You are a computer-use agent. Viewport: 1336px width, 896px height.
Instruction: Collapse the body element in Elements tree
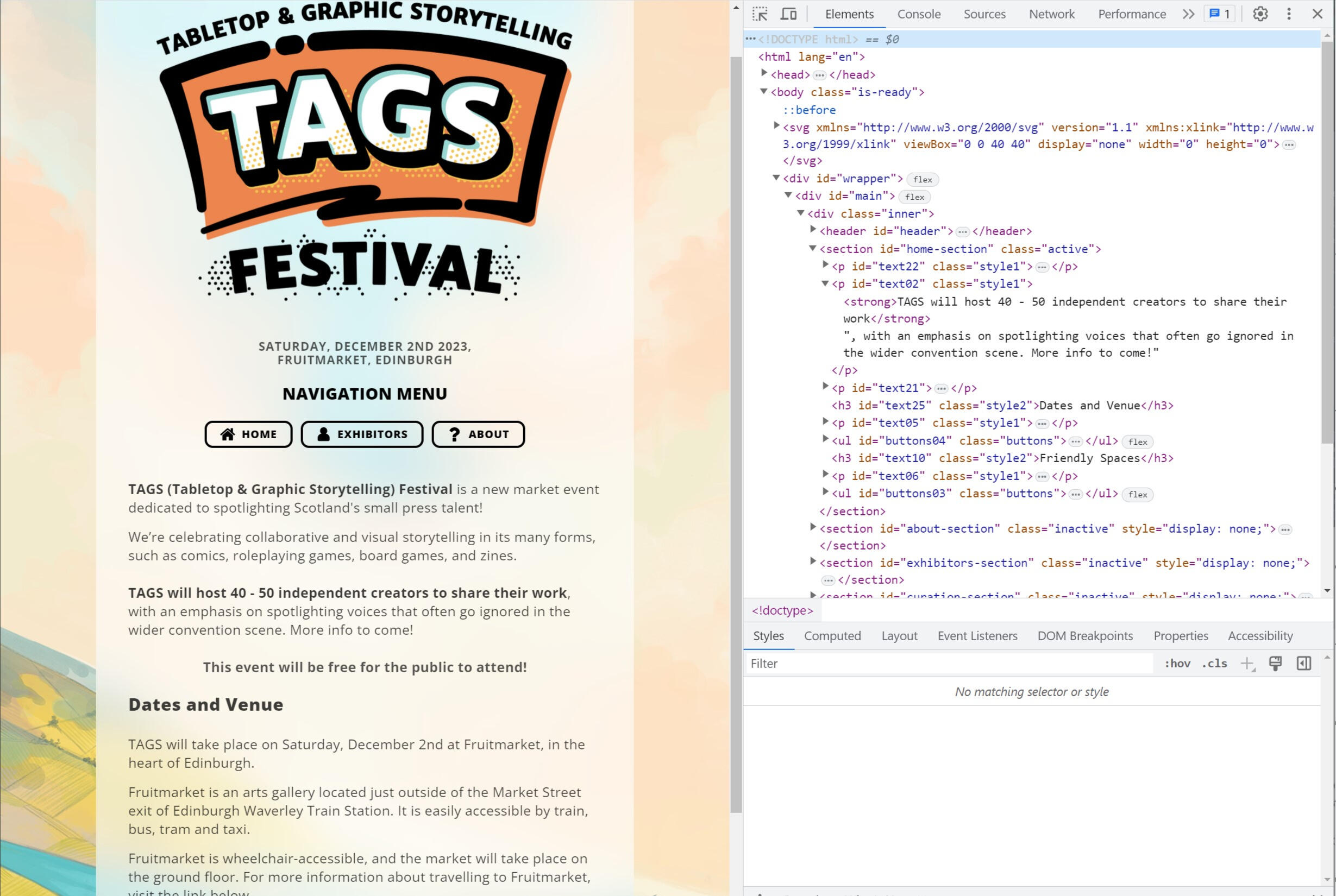pos(765,92)
